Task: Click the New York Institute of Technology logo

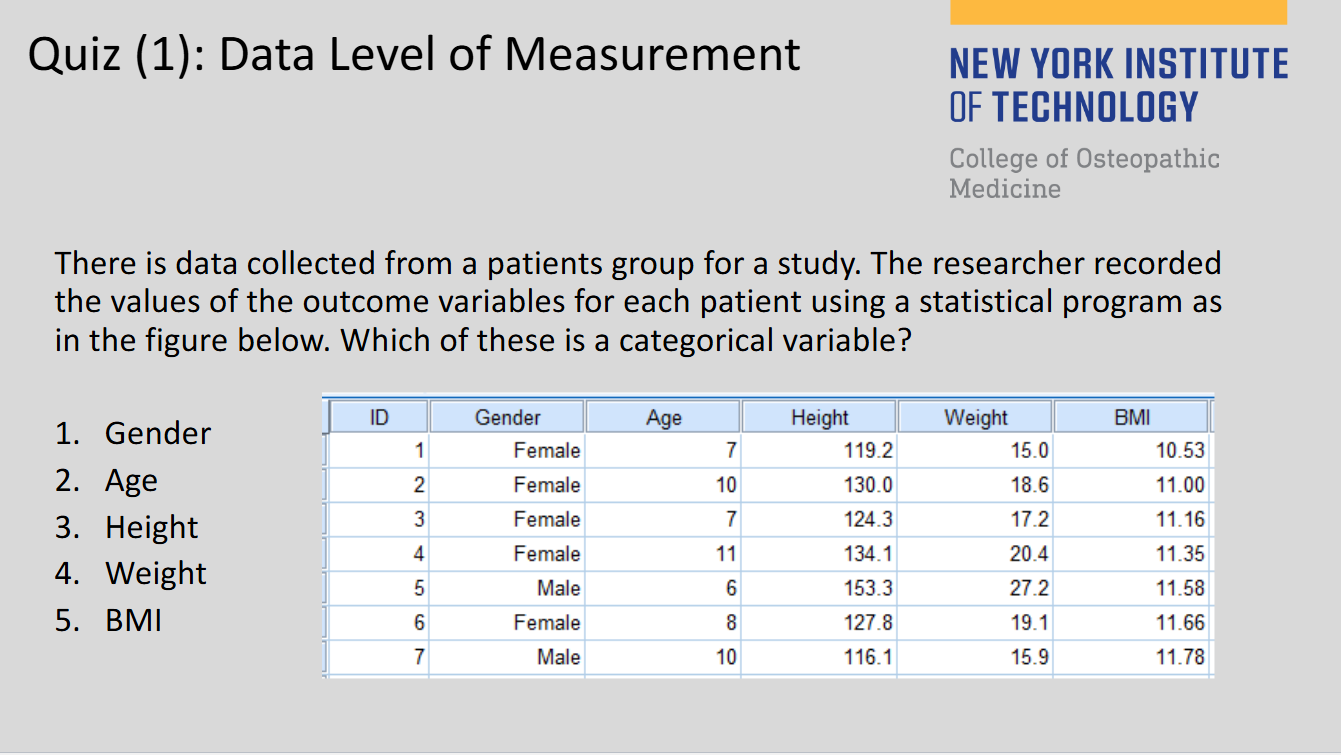Action: click(1118, 85)
